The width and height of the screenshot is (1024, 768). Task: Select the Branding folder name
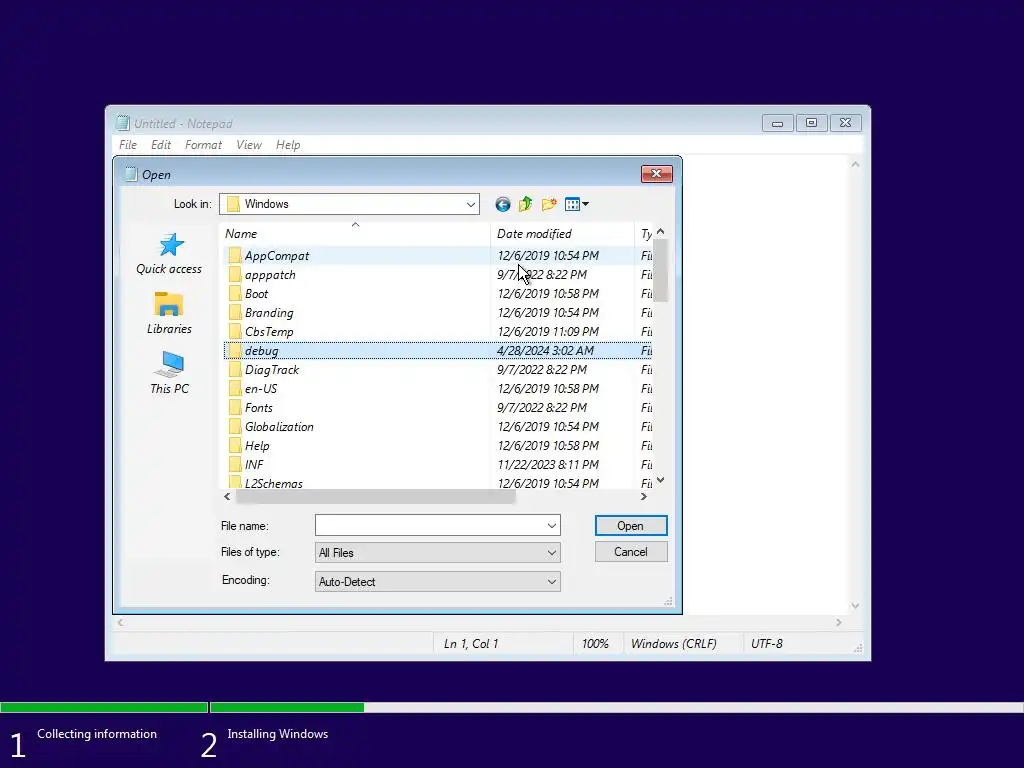coord(269,313)
